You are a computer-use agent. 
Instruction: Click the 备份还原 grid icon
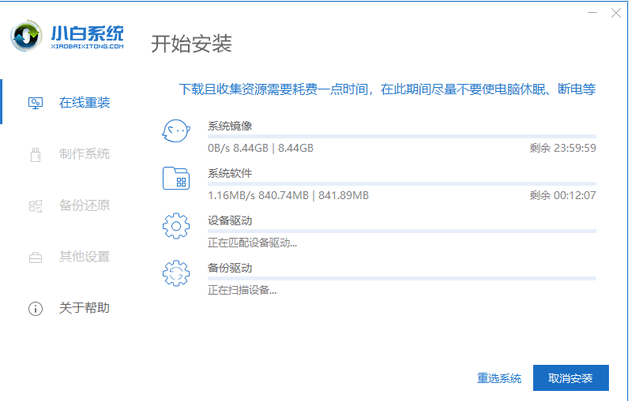tap(35, 206)
